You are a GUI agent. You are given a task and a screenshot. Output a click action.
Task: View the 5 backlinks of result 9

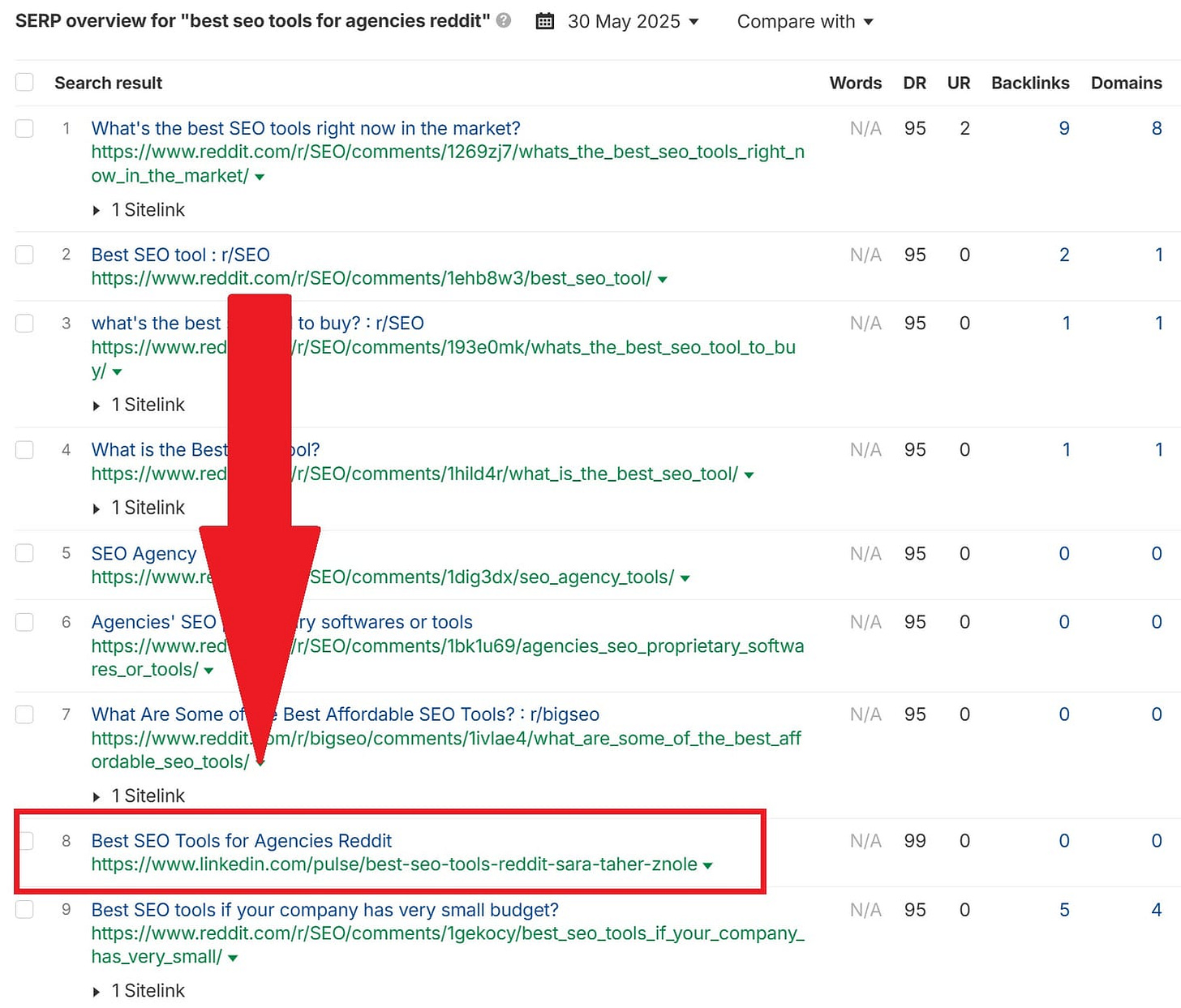[1063, 910]
